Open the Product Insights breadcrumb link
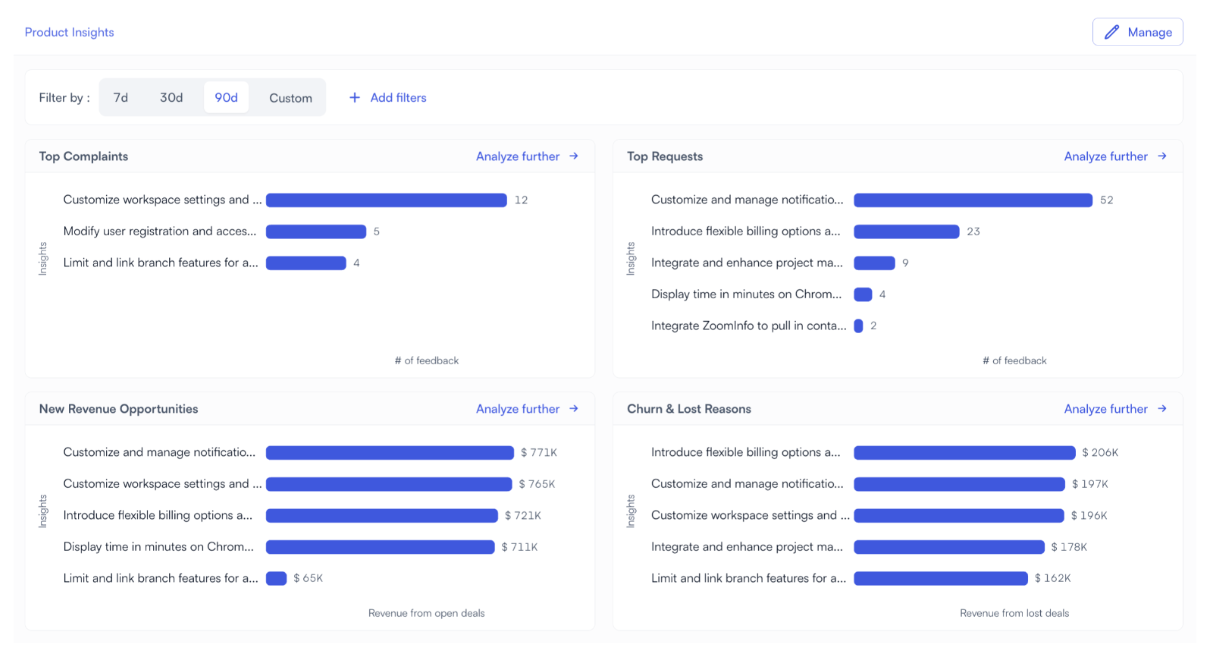The width and height of the screenshot is (1226, 652). tap(70, 32)
